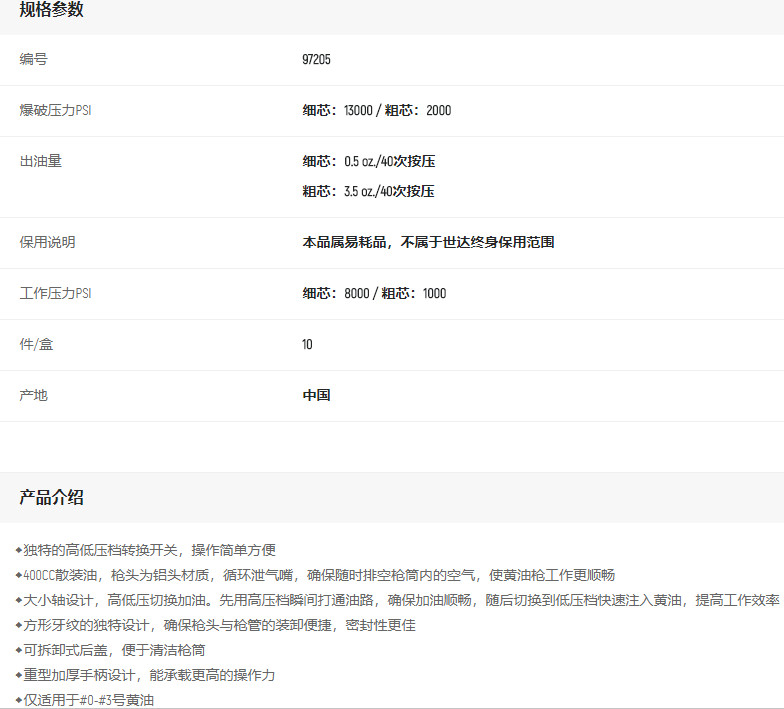The image size is (784, 709).
Task: Click the 编号 row label
Action: tap(33, 60)
